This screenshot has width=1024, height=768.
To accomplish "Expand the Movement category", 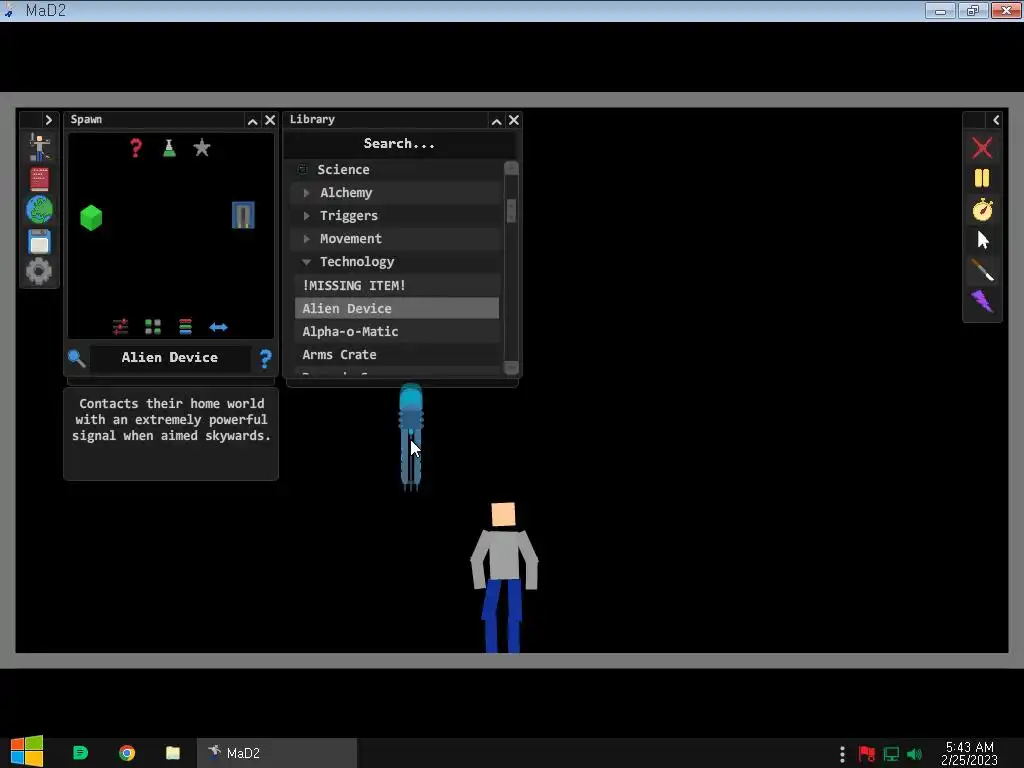I will click(306, 239).
